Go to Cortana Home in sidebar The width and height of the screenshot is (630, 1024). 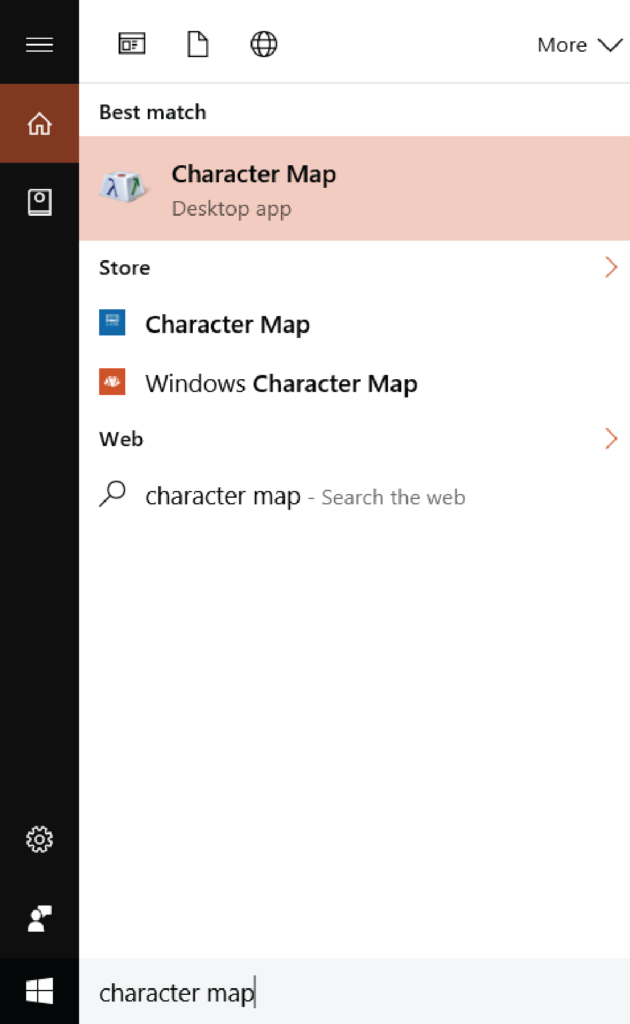[39, 123]
